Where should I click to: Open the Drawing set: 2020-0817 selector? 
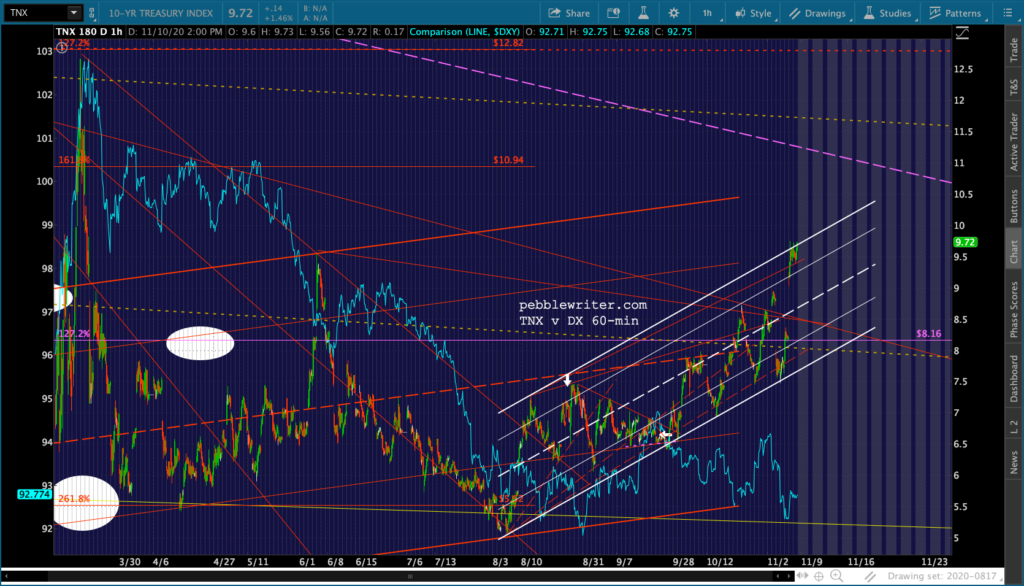coord(942,576)
